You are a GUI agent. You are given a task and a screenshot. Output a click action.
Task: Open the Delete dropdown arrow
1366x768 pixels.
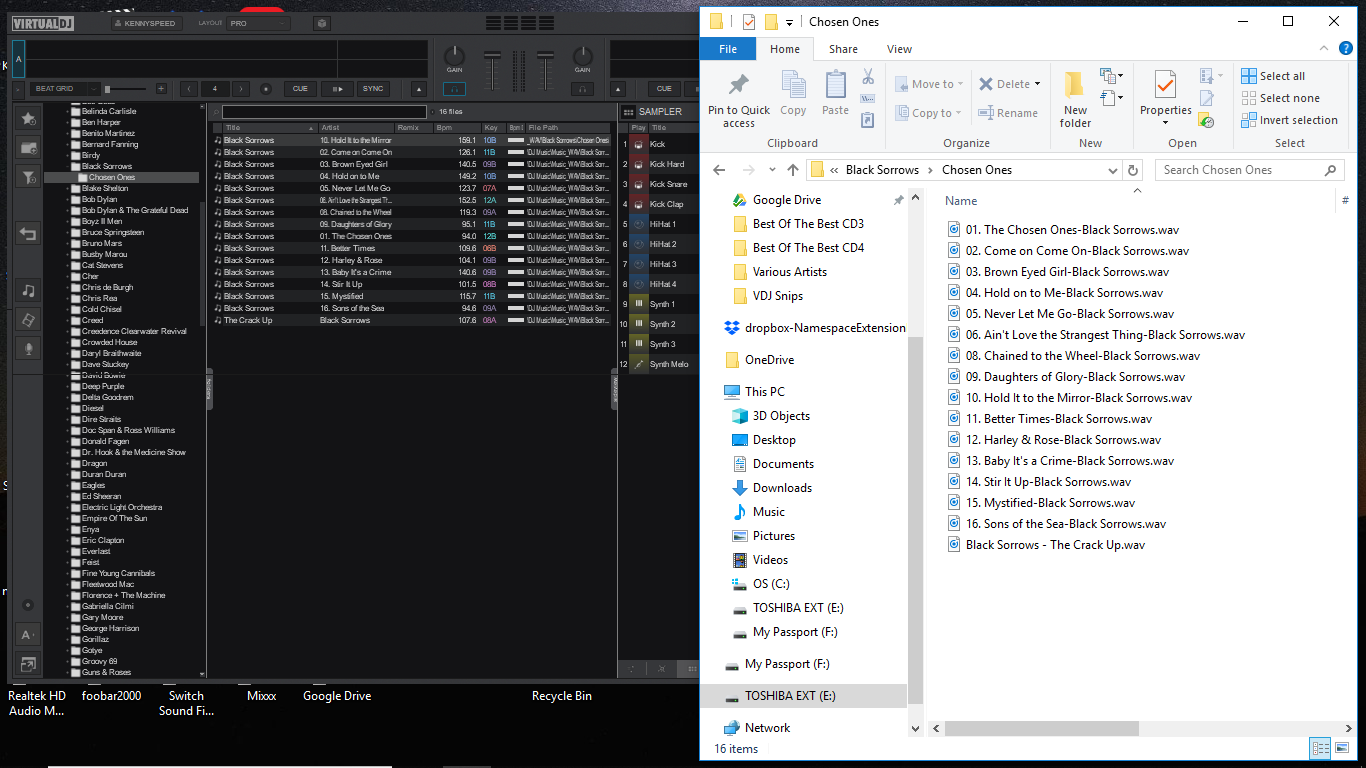(x=1038, y=84)
